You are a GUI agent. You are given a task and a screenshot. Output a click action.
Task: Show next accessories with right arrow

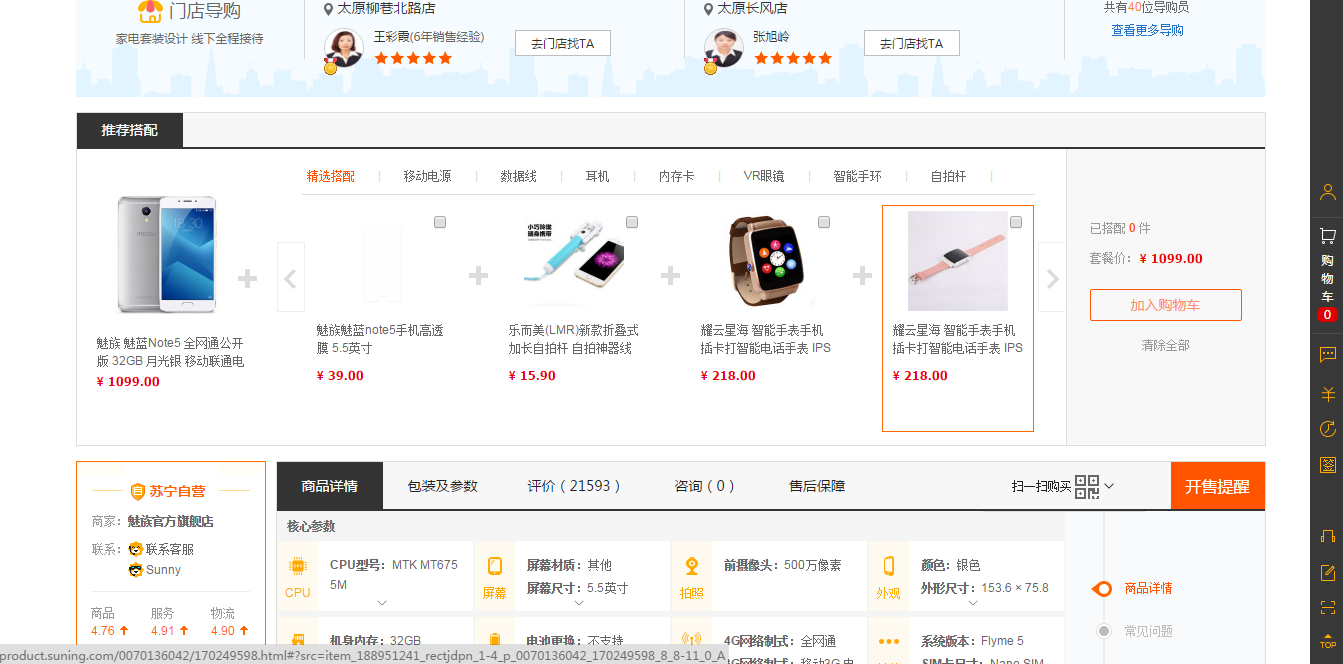coord(1052,279)
